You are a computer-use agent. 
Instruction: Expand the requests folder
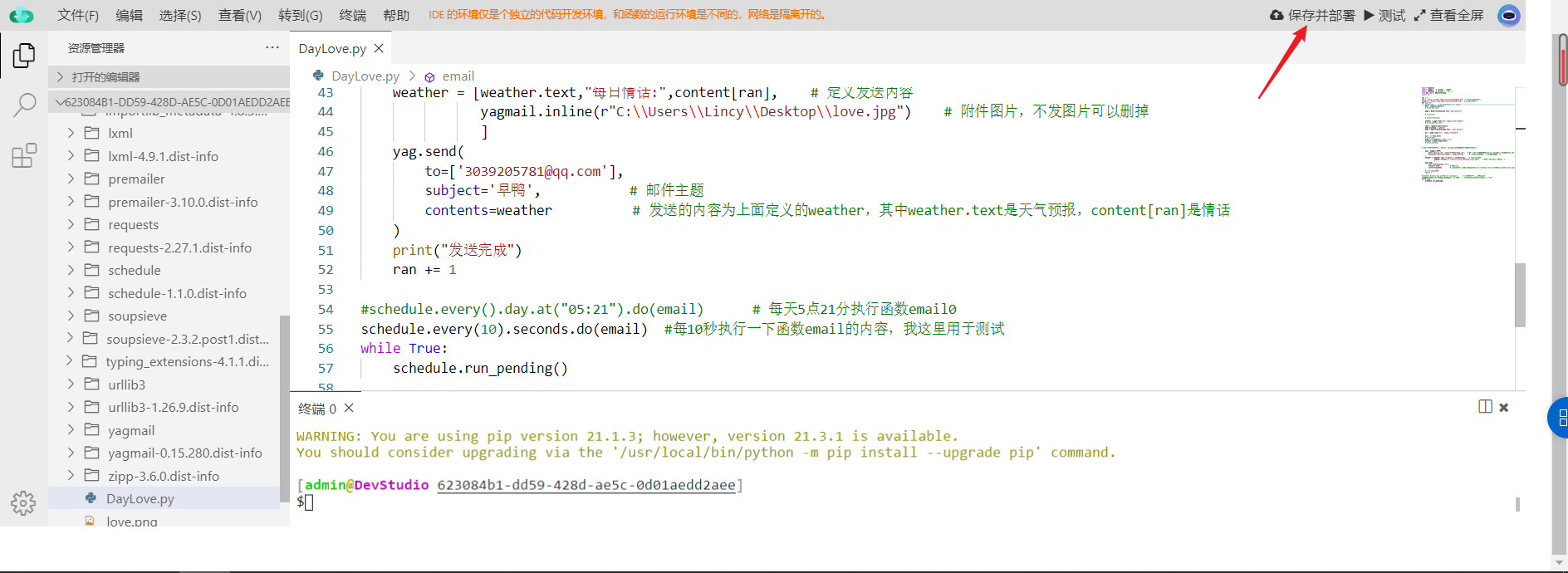[x=71, y=224]
